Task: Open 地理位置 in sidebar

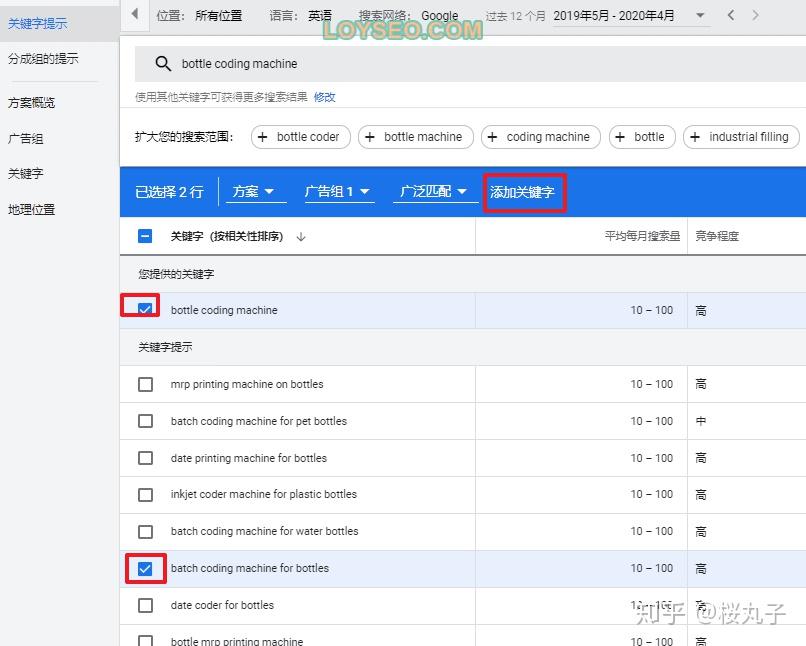Action: click(31, 210)
